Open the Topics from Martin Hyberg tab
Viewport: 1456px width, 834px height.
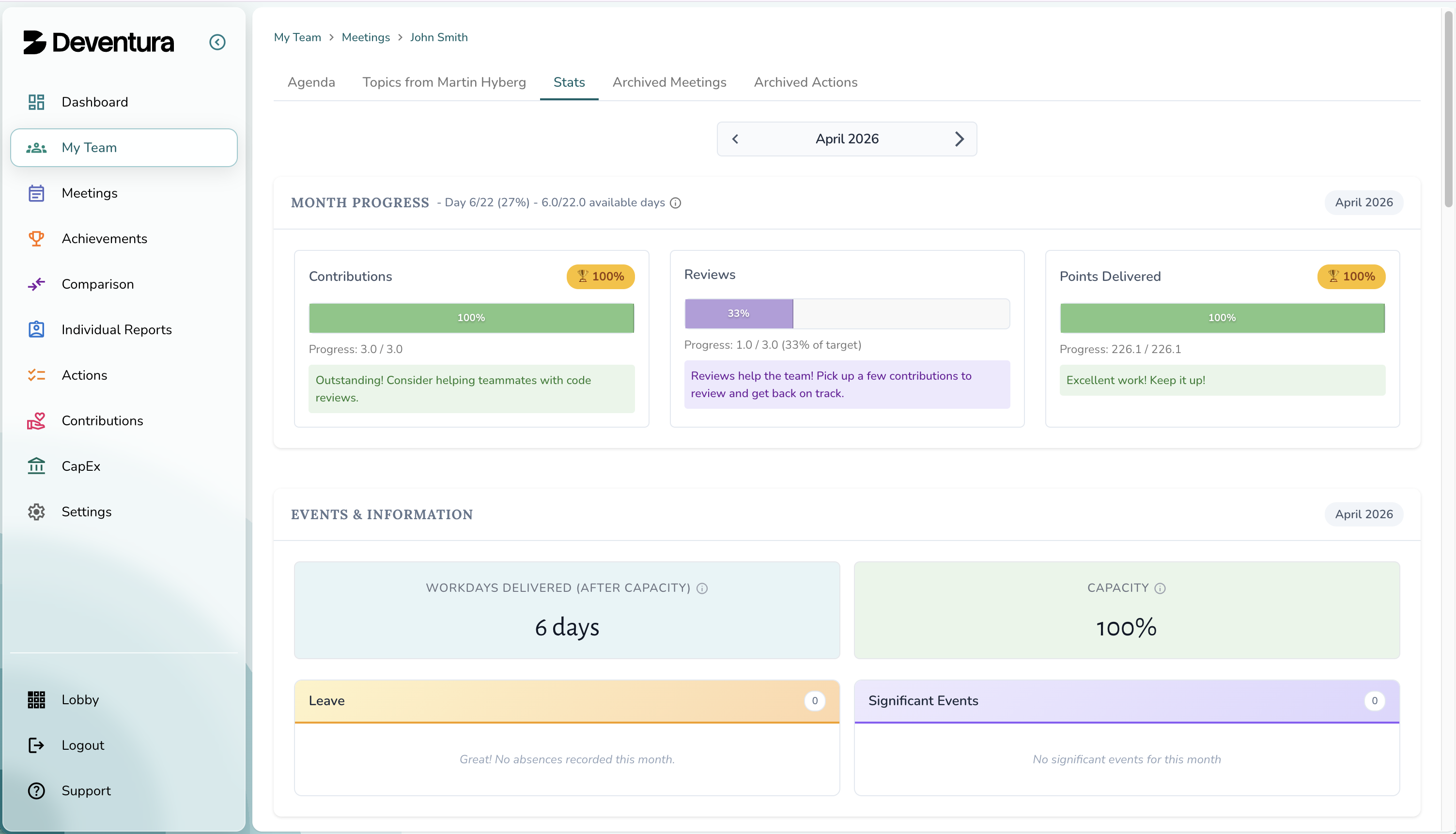(x=444, y=82)
